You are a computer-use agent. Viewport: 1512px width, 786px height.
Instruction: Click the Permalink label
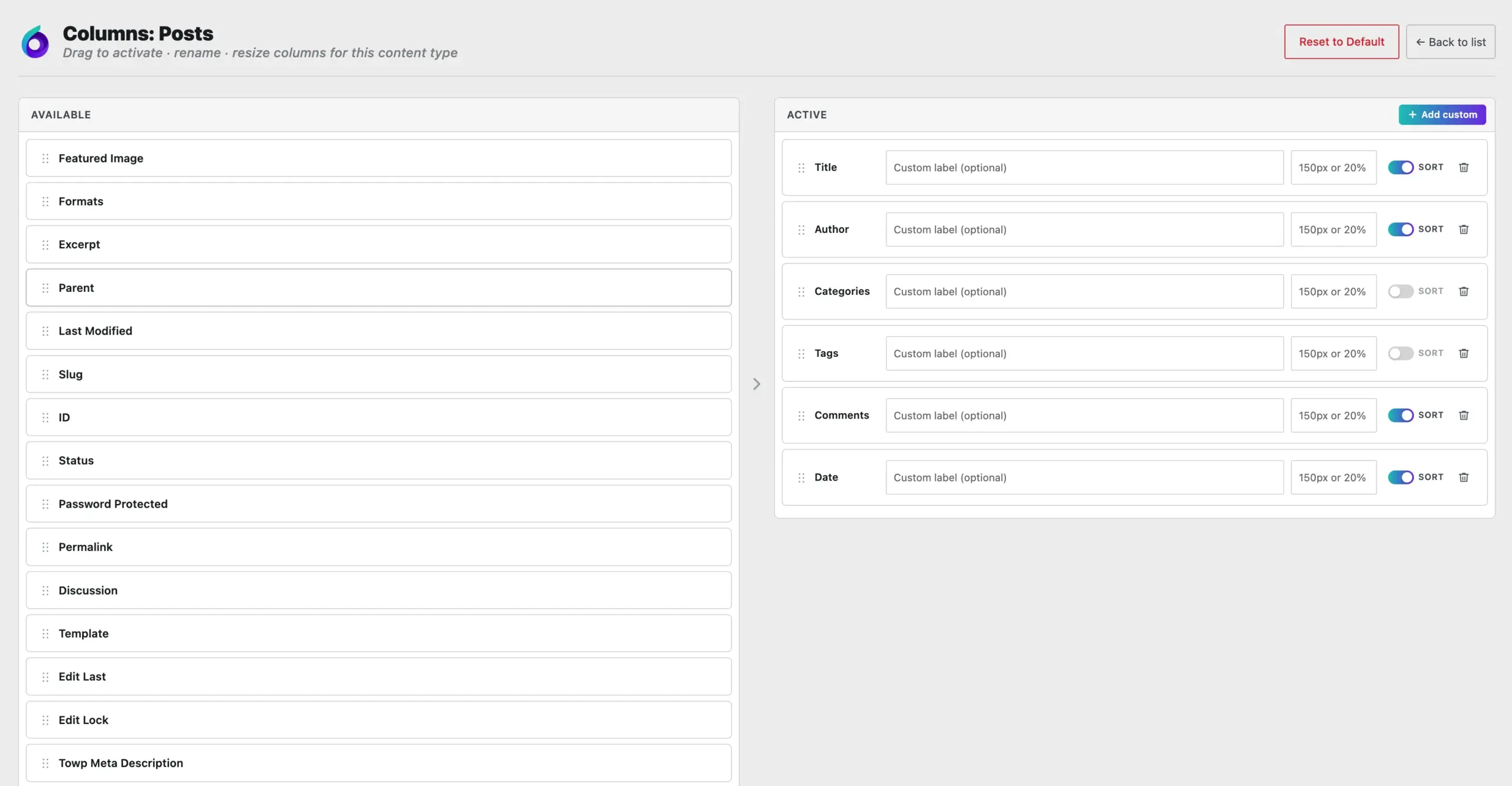pyautogui.click(x=85, y=547)
